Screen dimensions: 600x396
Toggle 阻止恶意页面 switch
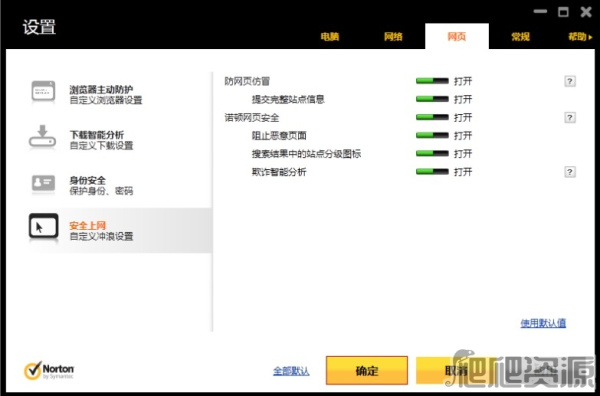(x=432, y=135)
